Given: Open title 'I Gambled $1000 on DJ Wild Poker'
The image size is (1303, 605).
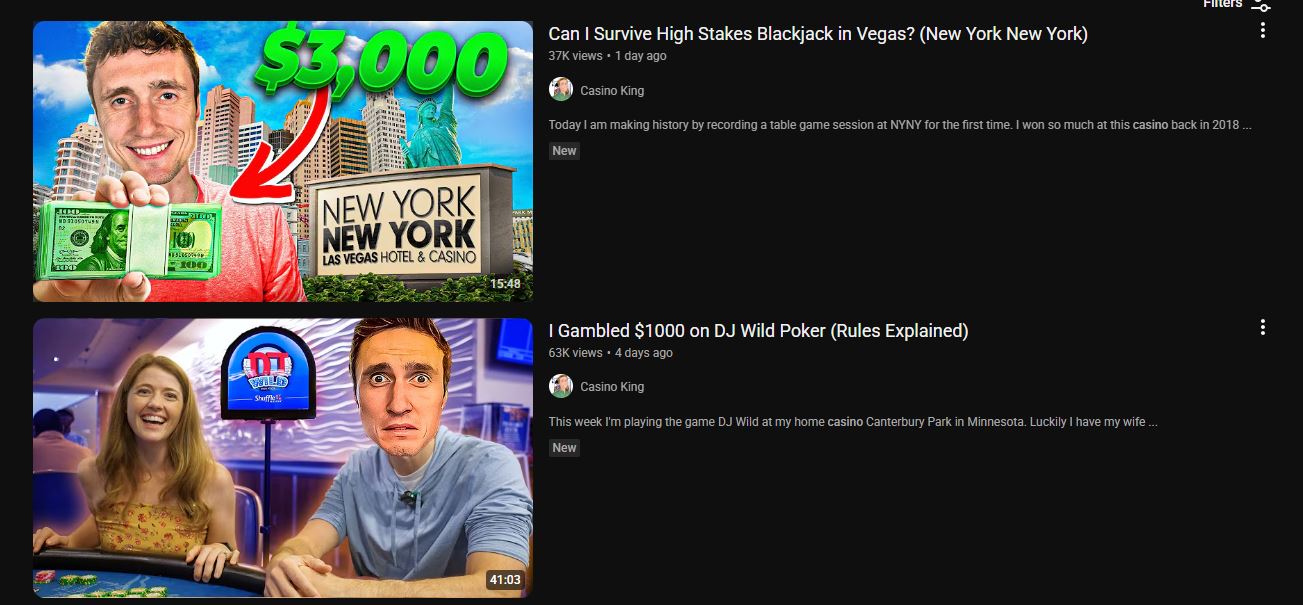Looking at the screenshot, I should point(758,331).
